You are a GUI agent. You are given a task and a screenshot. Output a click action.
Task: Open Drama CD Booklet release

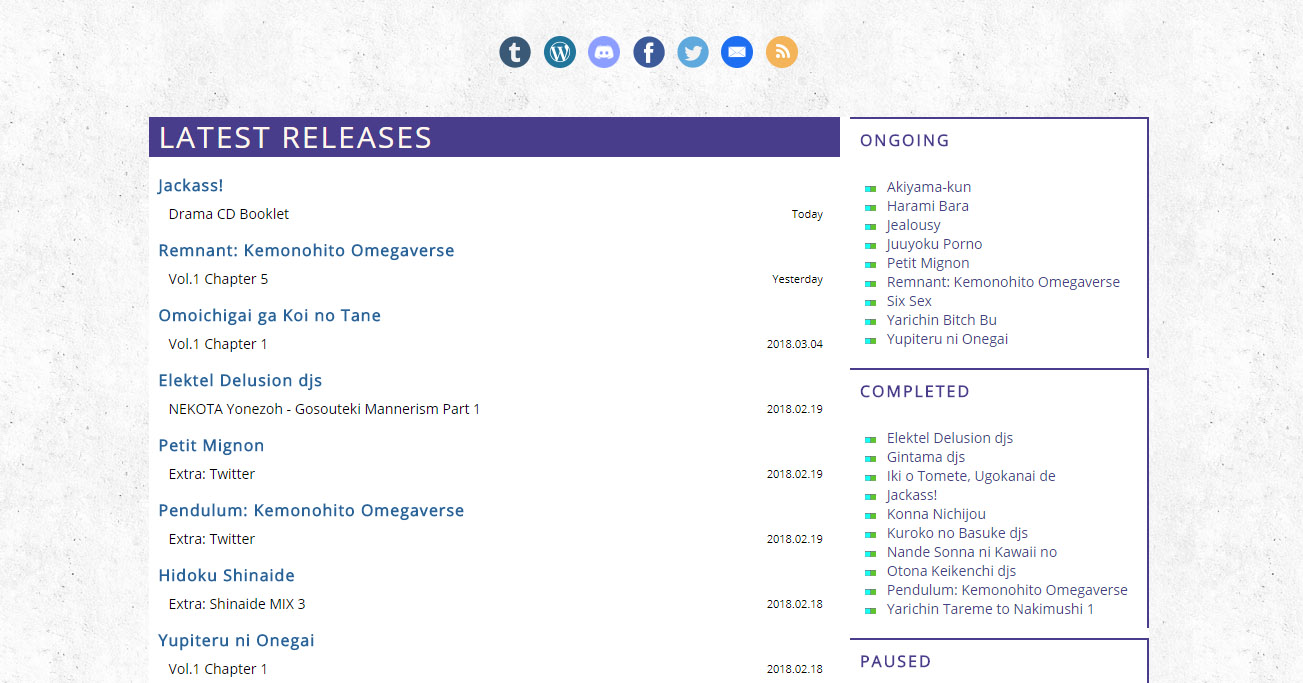pyautogui.click(x=229, y=214)
